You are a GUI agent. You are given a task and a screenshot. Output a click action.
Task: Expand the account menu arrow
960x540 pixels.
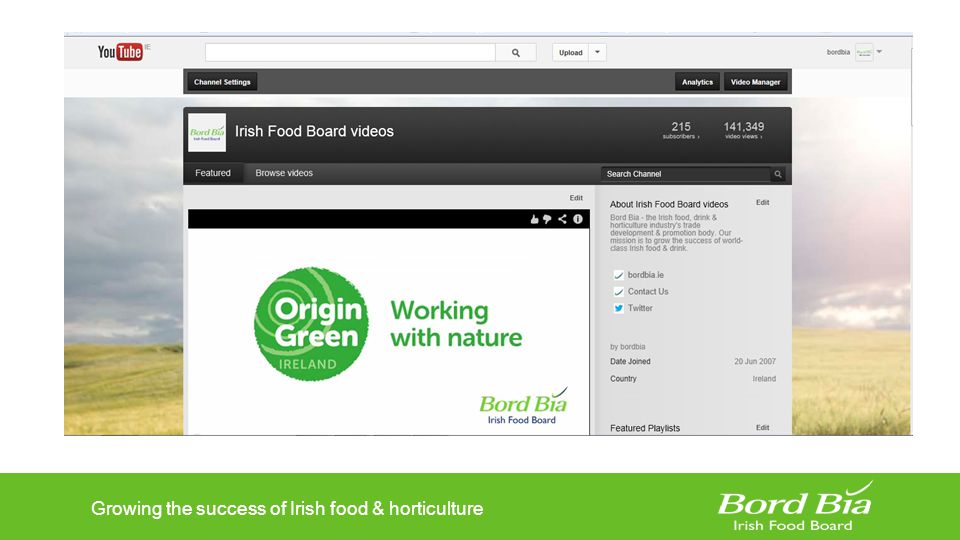[x=879, y=52]
